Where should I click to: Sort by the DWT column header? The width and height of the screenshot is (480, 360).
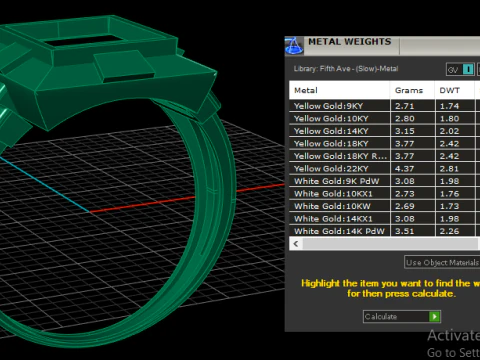point(454,90)
